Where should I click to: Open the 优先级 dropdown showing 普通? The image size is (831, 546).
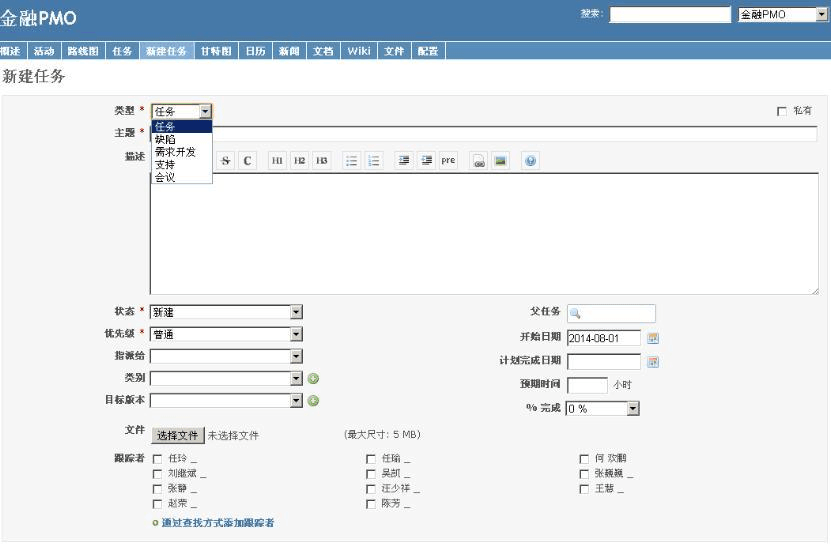(226, 334)
